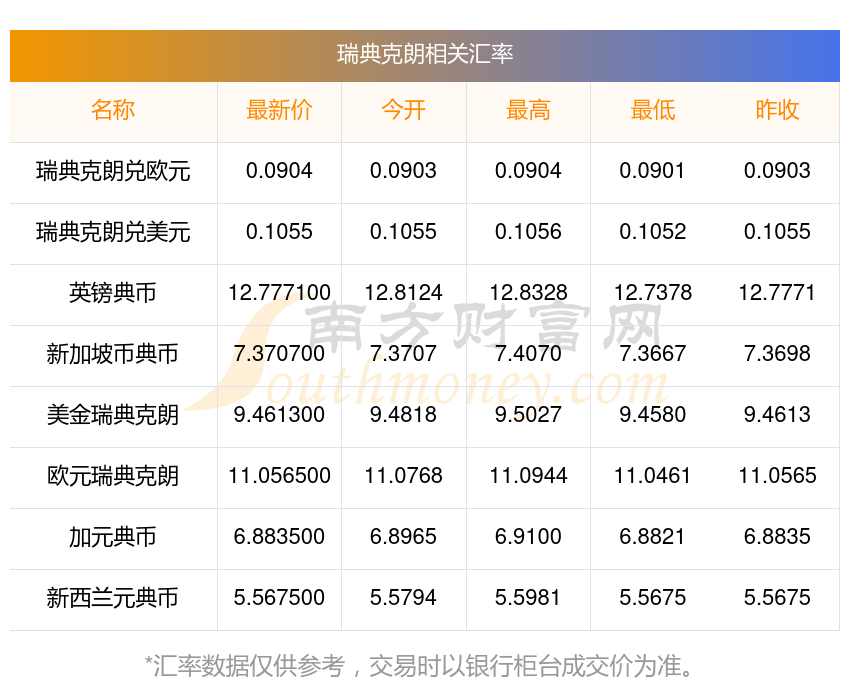Select the 新加坡币典币 row label
Image resolution: width=850 pixels, height=698 pixels.
113,354
